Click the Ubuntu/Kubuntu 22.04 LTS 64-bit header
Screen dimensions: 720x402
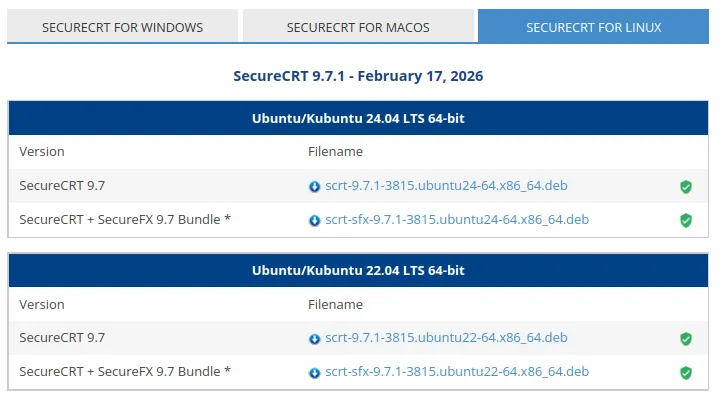[358, 270]
